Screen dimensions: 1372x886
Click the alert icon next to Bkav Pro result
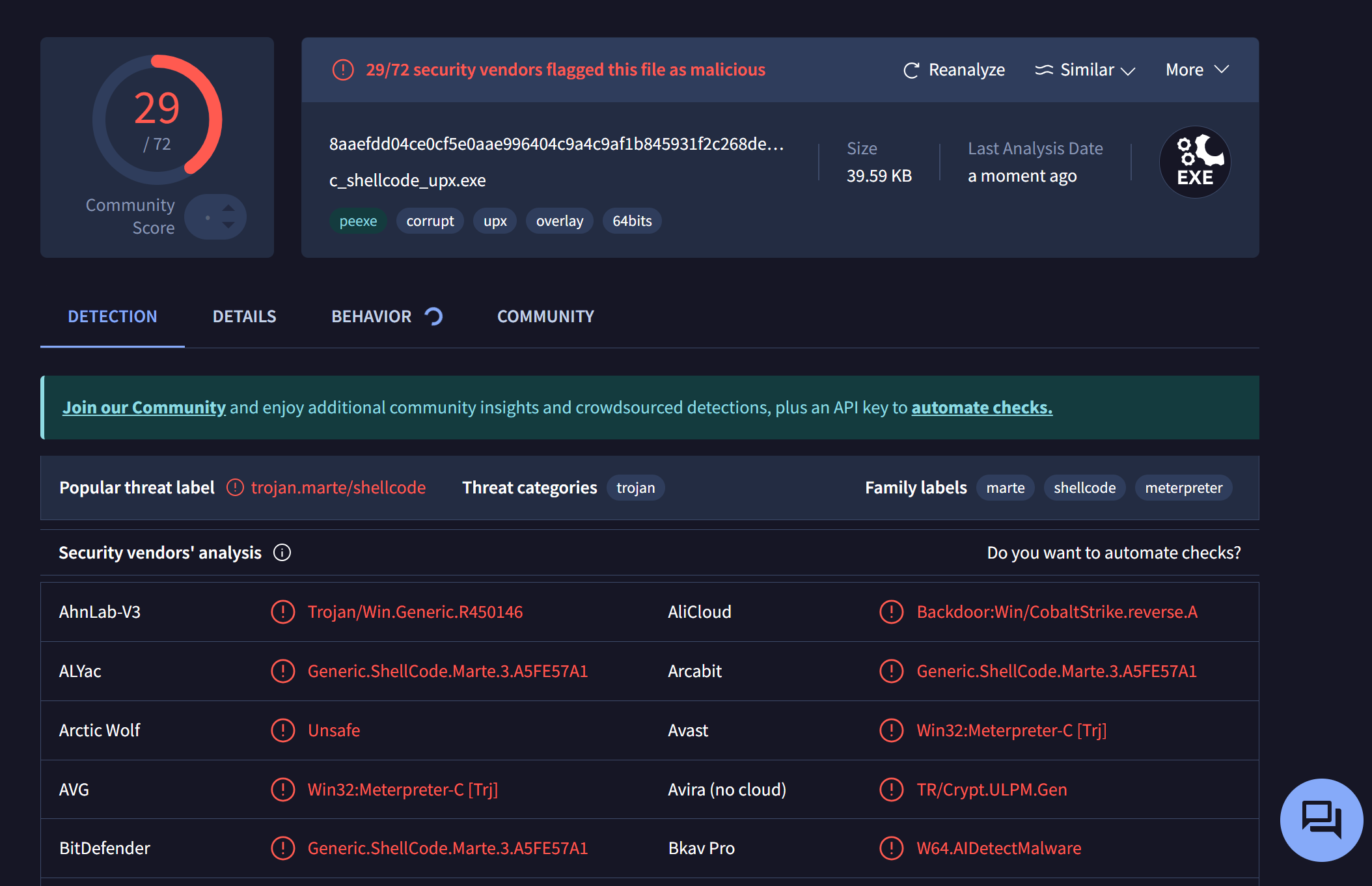pos(891,848)
